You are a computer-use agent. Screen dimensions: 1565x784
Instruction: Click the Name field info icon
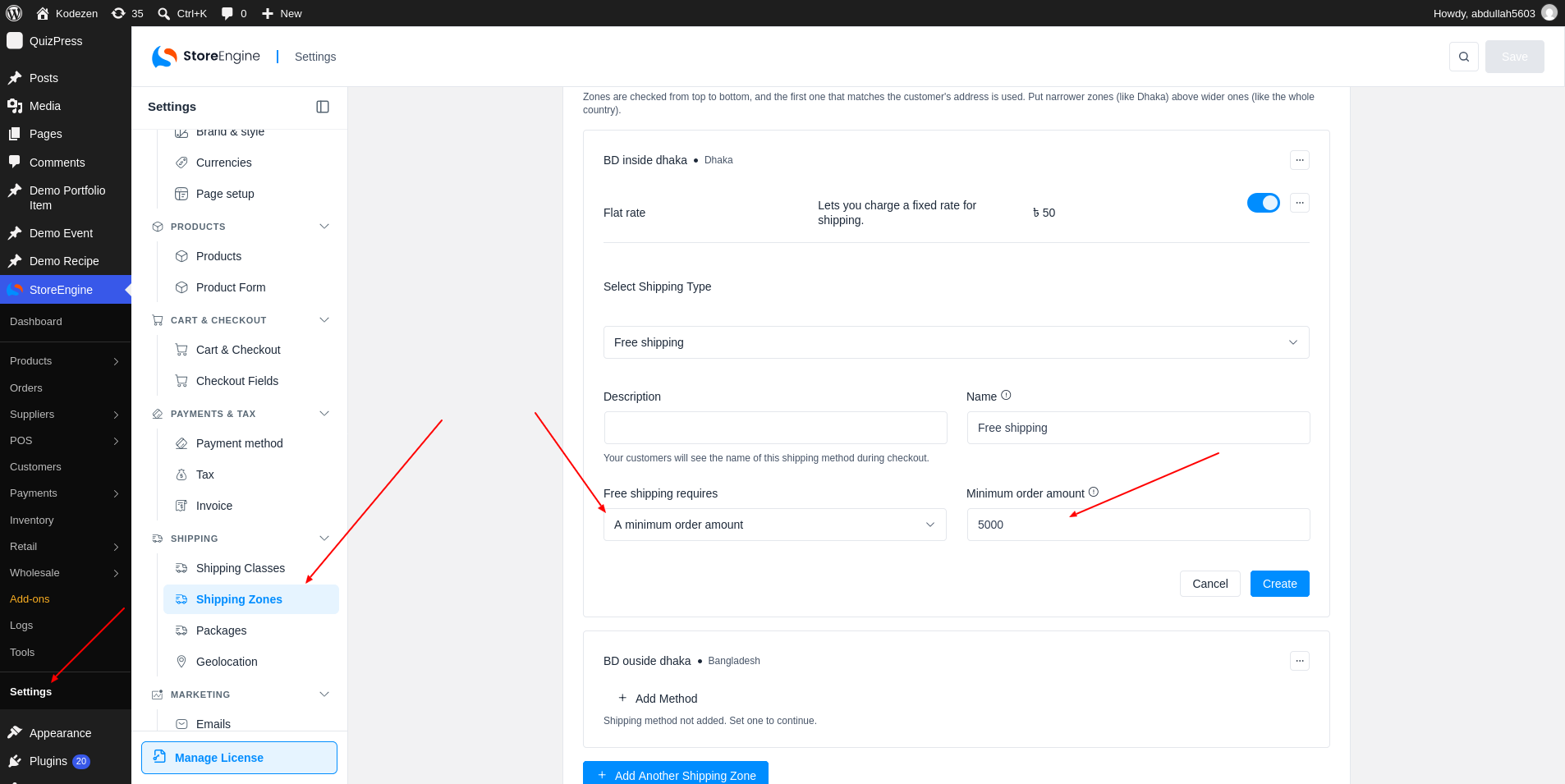pos(1006,396)
